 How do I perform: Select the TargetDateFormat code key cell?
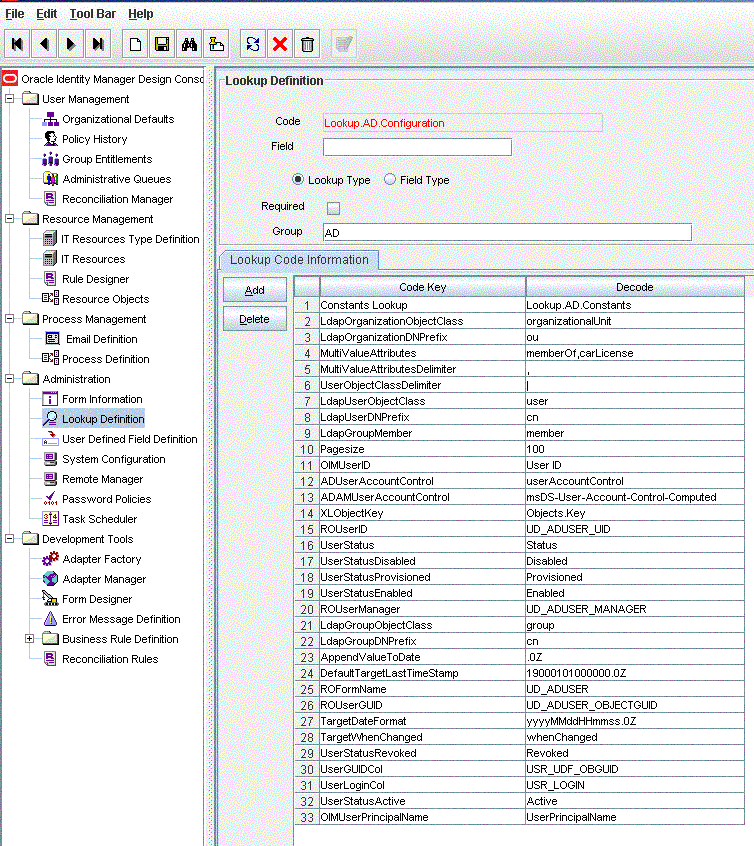click(423, 721)
